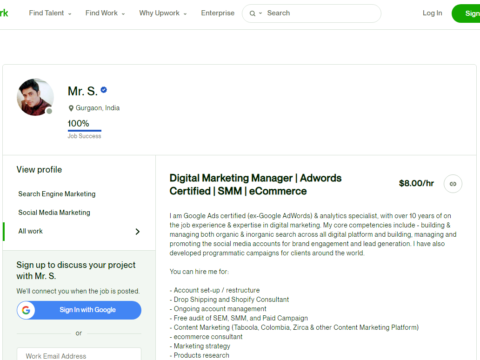Open the search type dropdown arrow
Image resolution: width=480 pixels, height=360 pixels.
pos(261,13)
